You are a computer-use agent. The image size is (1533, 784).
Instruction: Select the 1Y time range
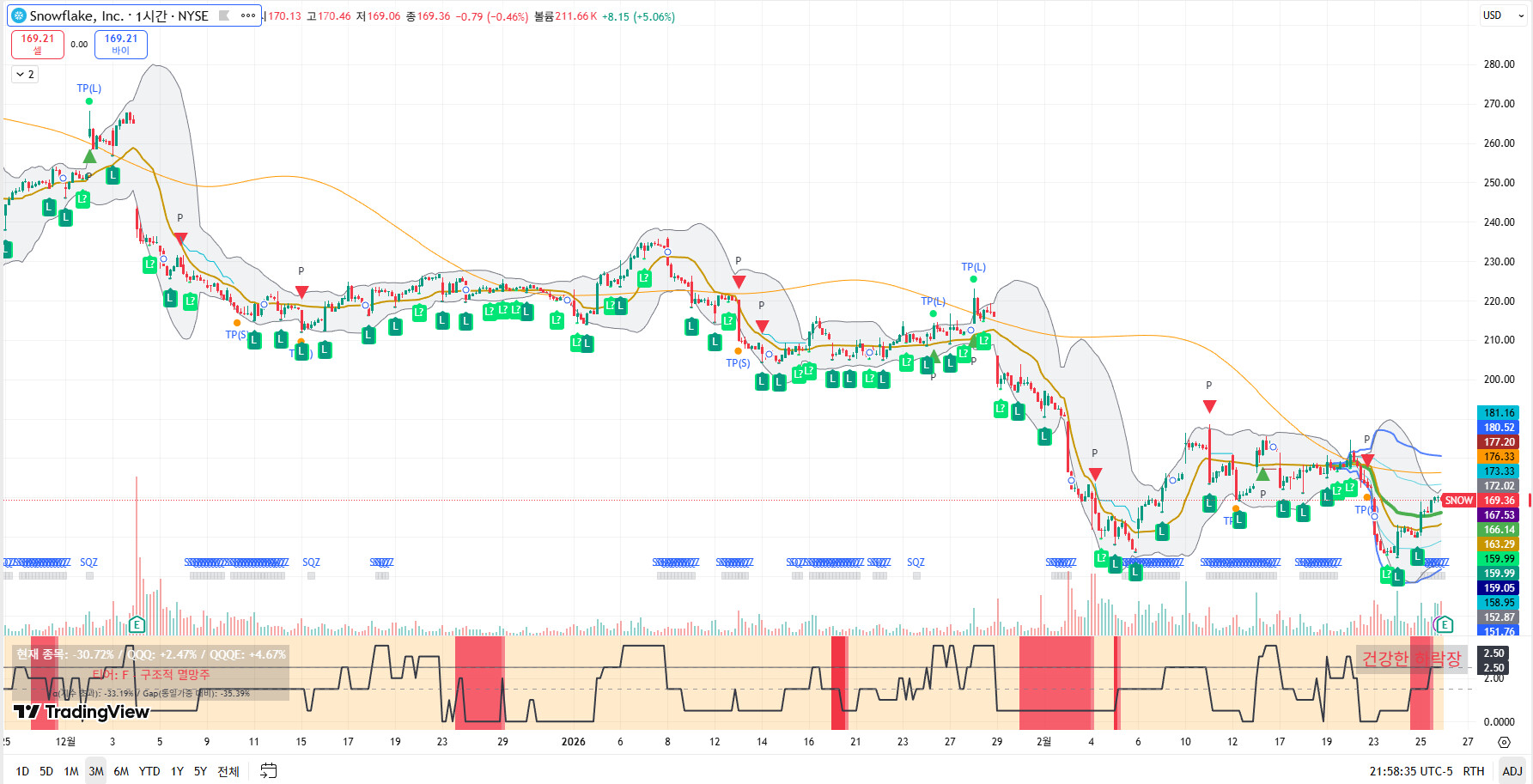(177, 771)
